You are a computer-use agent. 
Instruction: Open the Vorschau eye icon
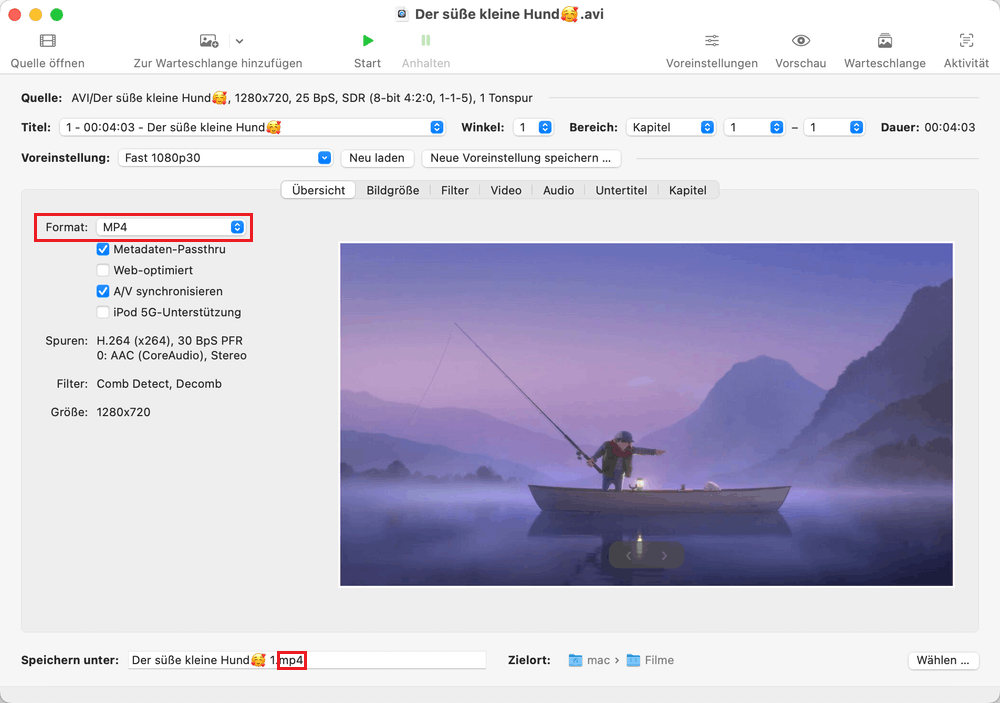click(800, 41)
